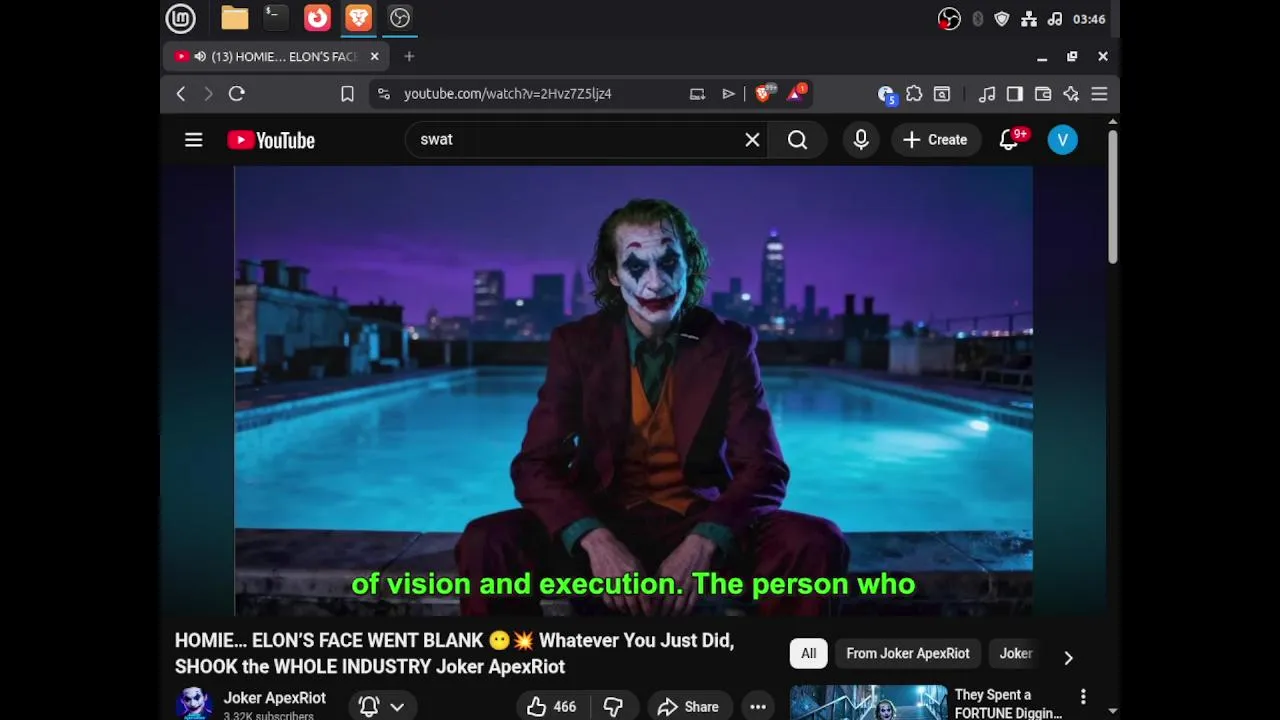1280x720 pixels.
Task: Open the OBS recording tray icon
Action: pos(949,19)
